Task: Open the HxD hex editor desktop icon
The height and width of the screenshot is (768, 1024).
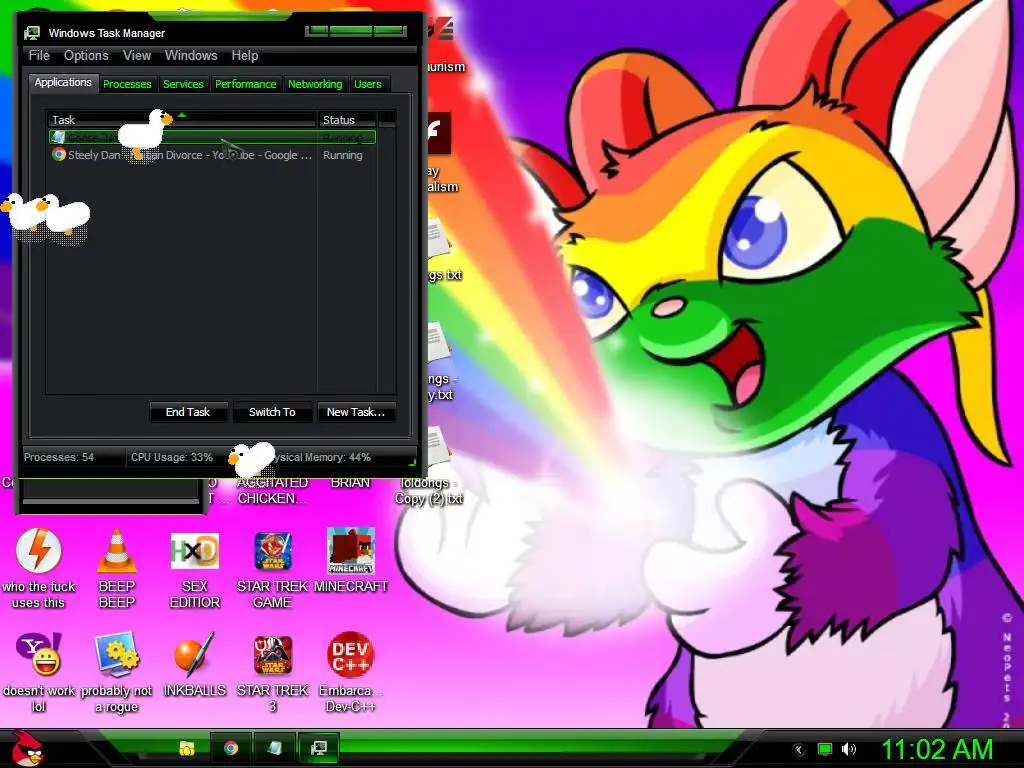Action: coord(195,551)
